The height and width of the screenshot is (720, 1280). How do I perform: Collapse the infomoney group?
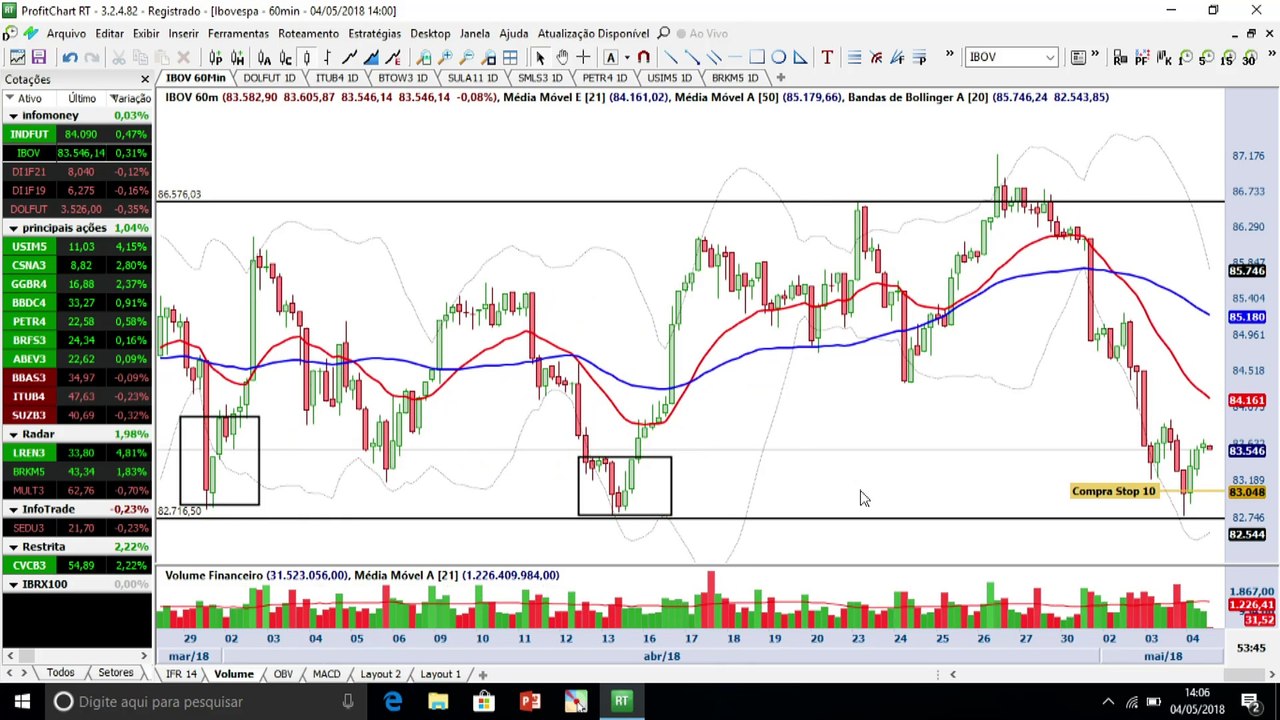(x=13, y=116)
